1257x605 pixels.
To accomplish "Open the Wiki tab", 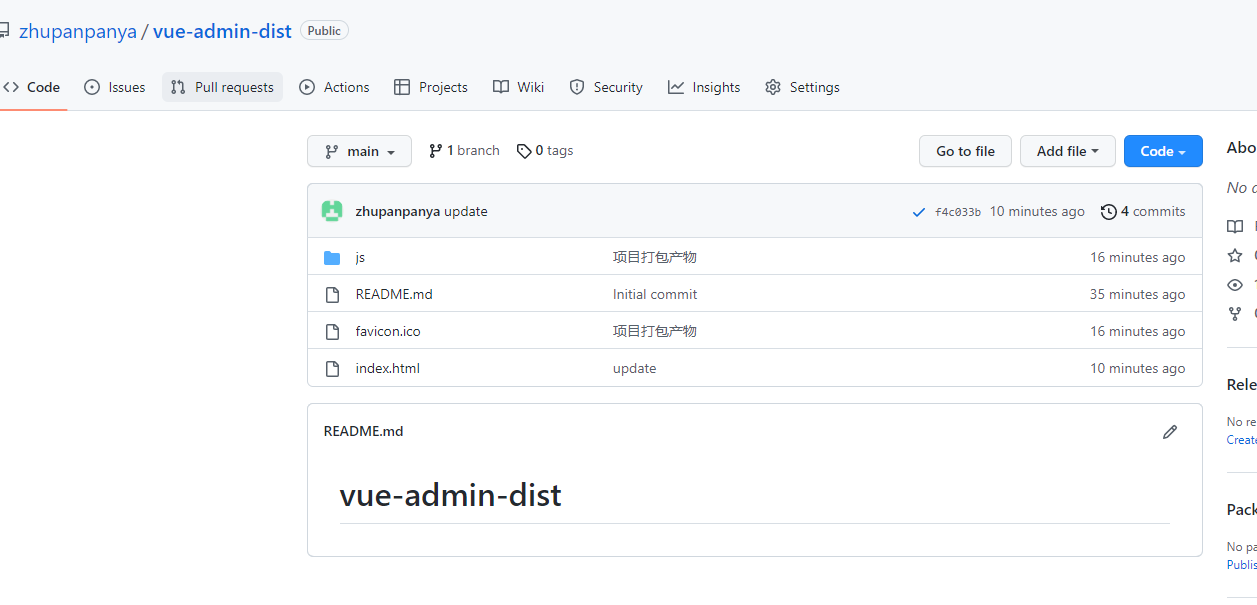I will coord(519,87).
